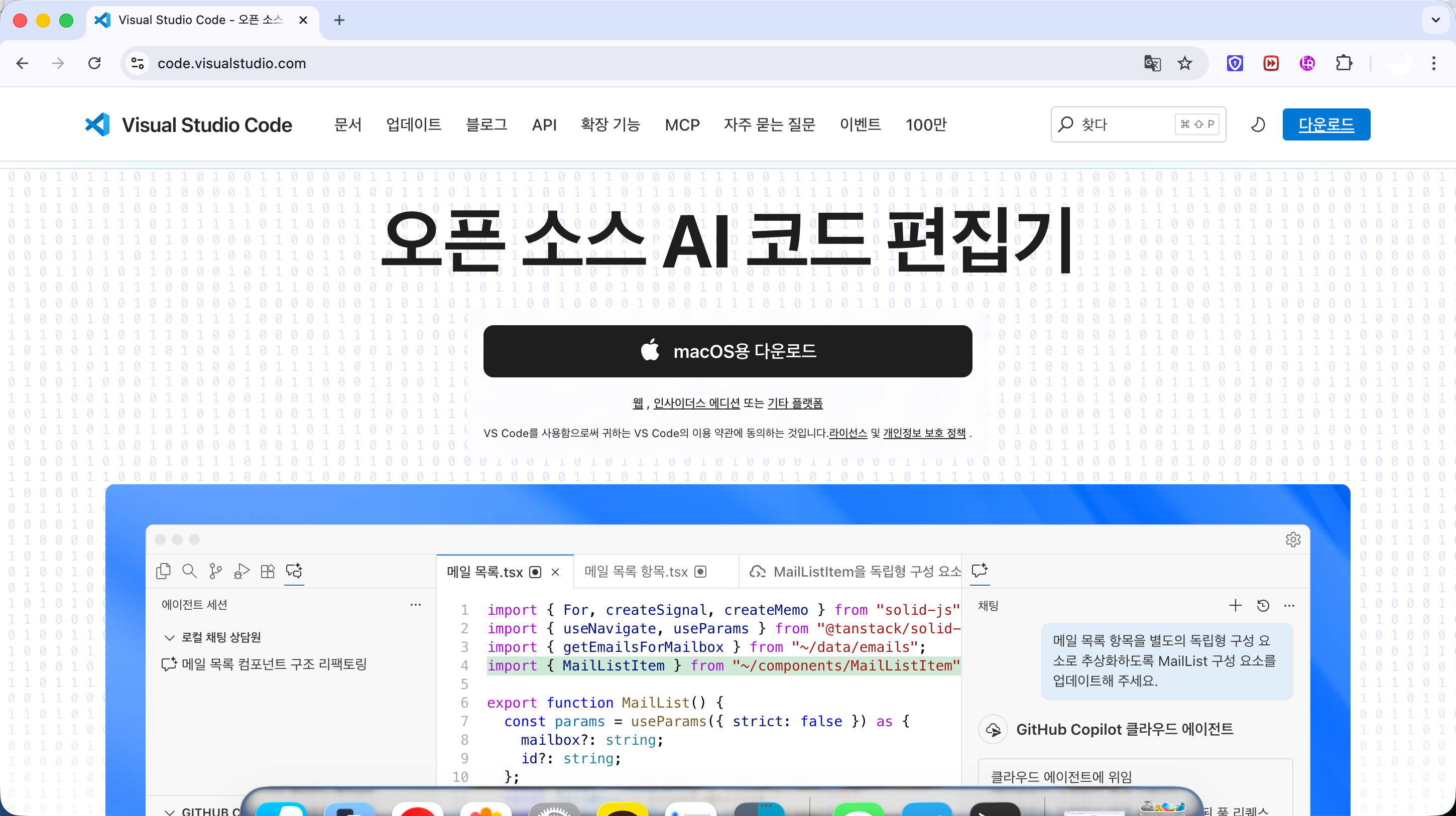Open the 인사이더스 에디션 link
The width and height of the screenshot is (1456, 816).
(696, 403)
